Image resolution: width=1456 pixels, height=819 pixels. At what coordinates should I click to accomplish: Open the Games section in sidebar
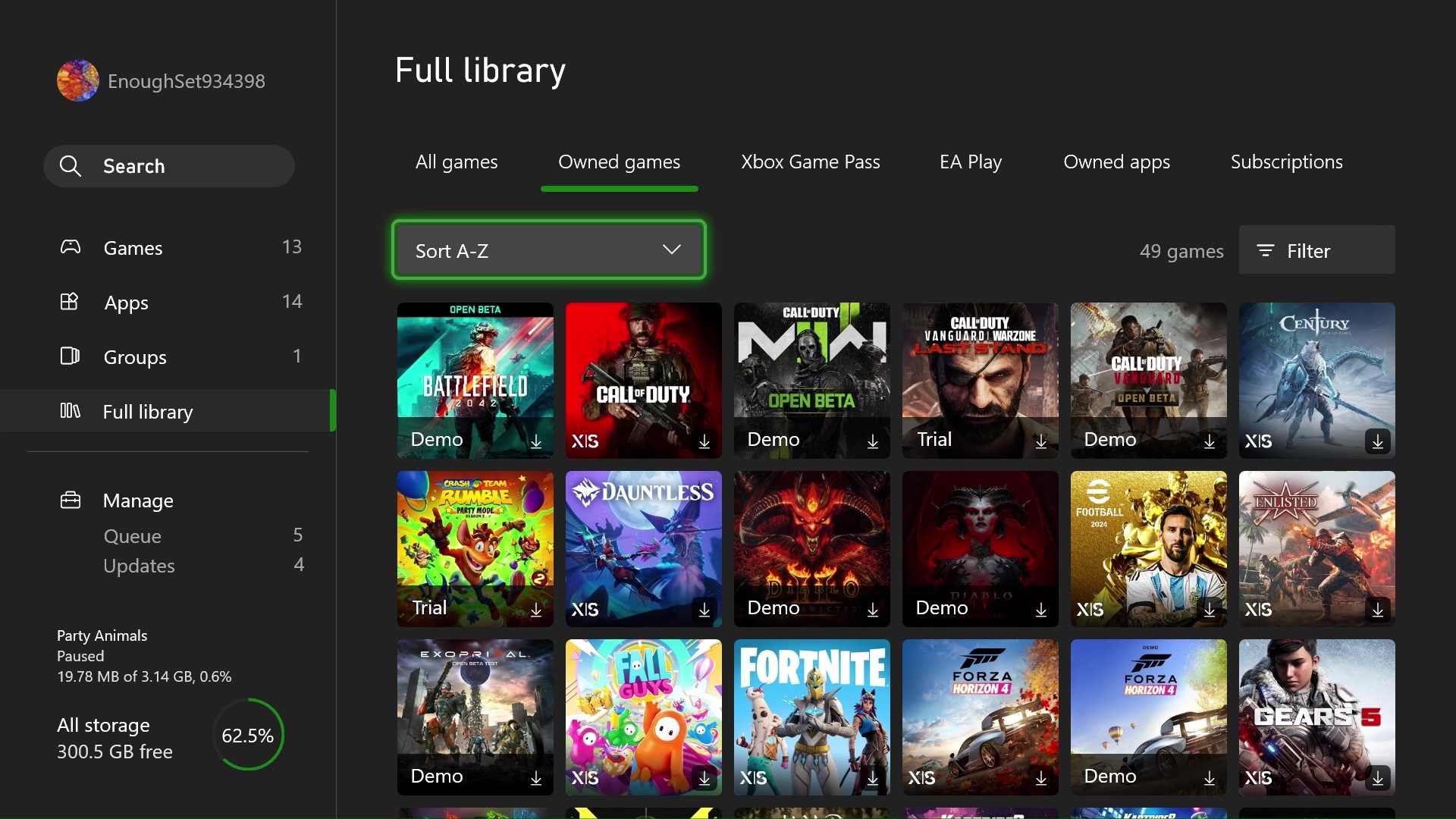point(168,247)
